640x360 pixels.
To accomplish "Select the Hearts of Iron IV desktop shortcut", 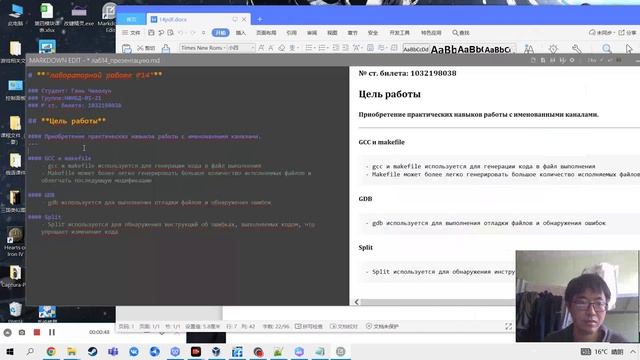I will [x=15, y=242].
